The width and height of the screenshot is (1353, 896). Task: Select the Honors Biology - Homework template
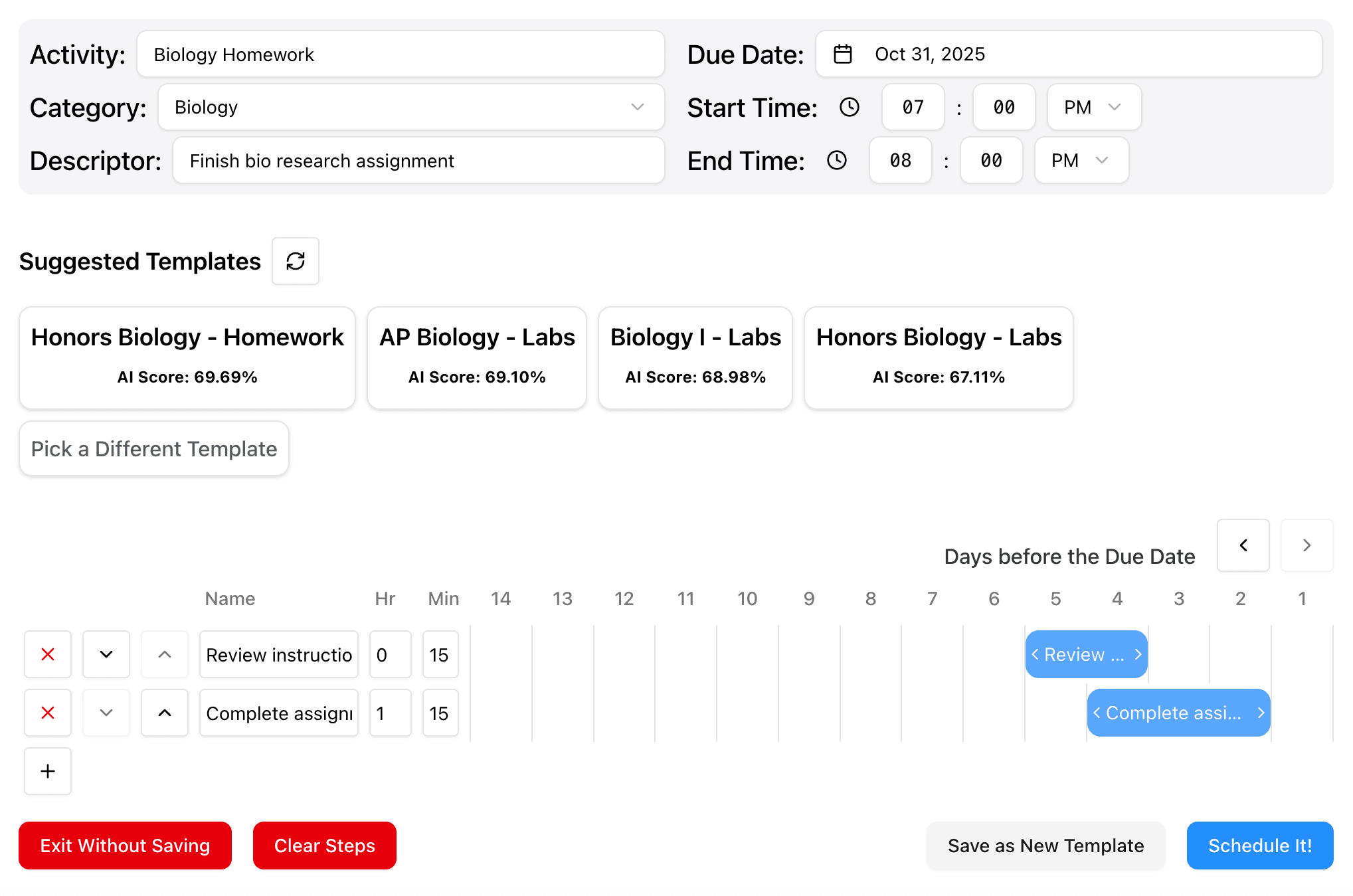187,358
